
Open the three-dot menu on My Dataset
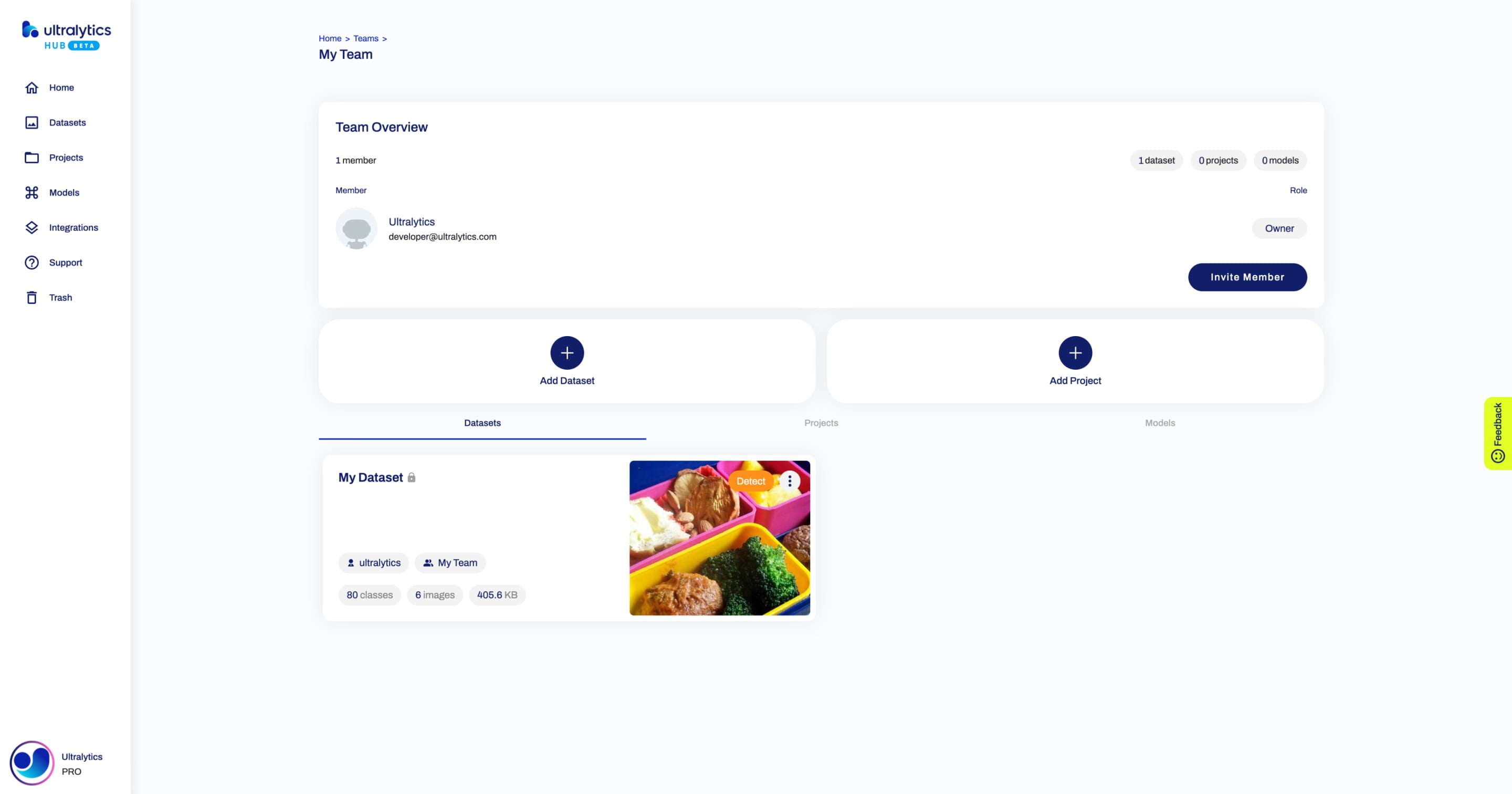[790, 480]
